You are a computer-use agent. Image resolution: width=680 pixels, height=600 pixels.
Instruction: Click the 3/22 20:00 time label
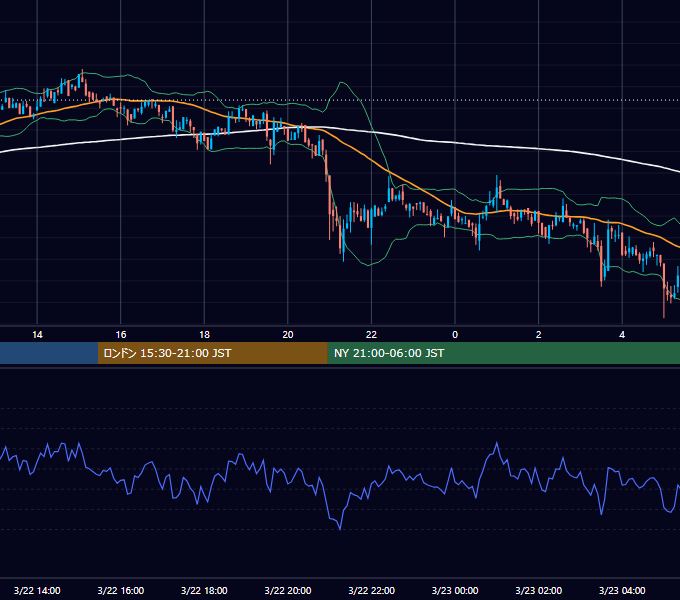288,590
